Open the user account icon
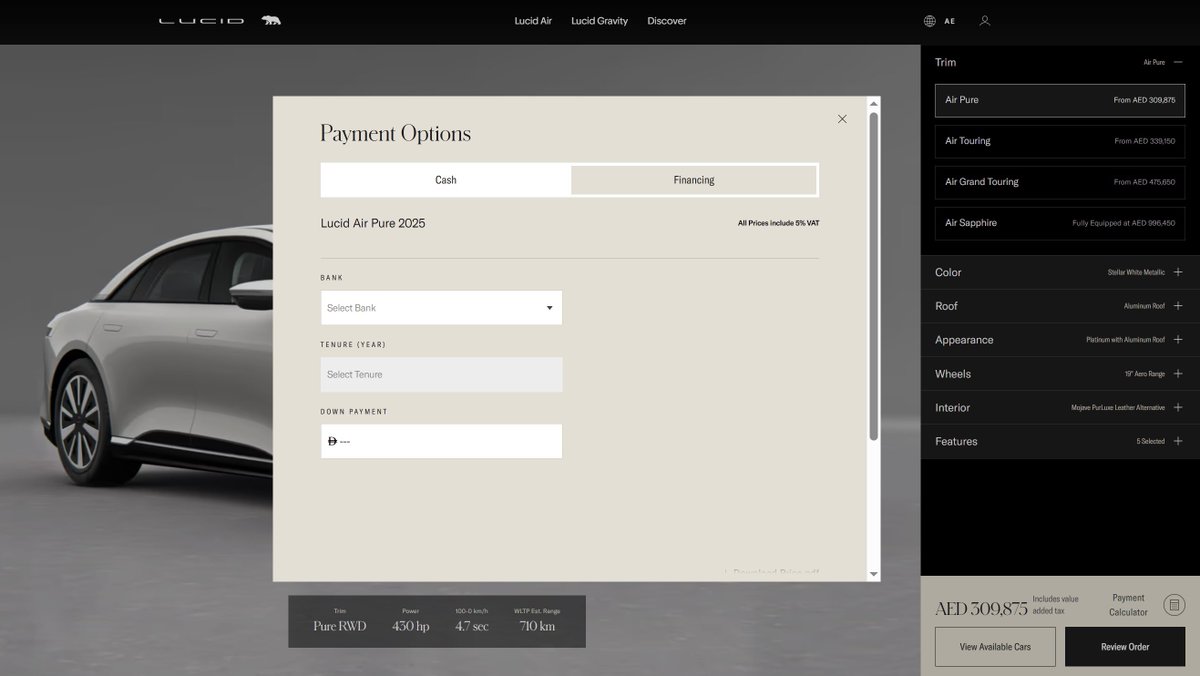This screenshot has height=676, width=1200. click(x=985, y=21)
